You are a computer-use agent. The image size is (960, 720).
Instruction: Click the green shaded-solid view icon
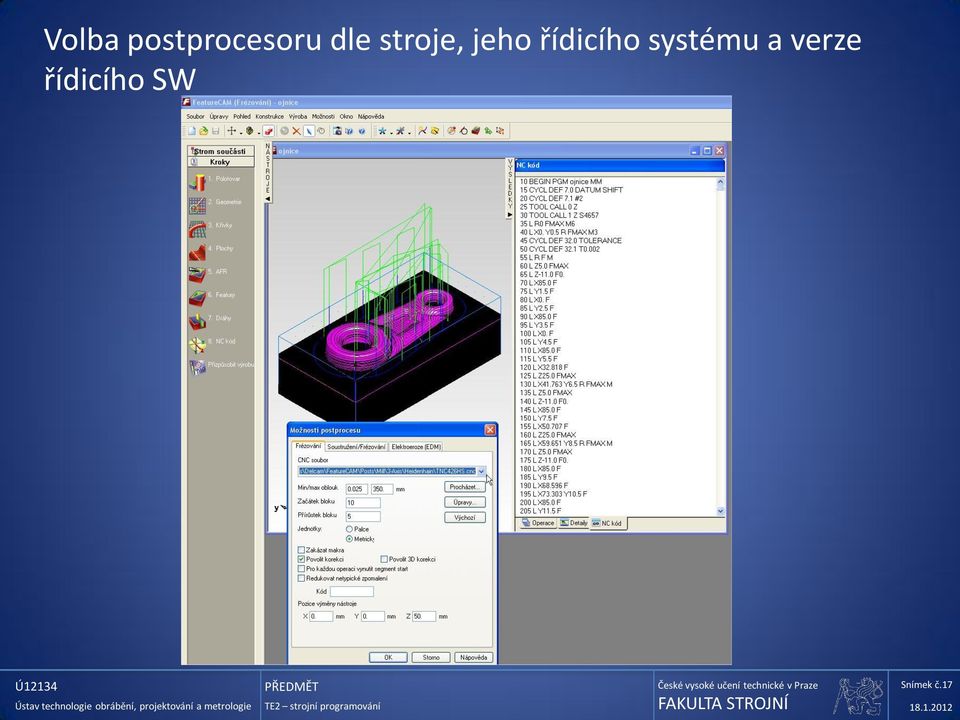(x=249, y=131)
